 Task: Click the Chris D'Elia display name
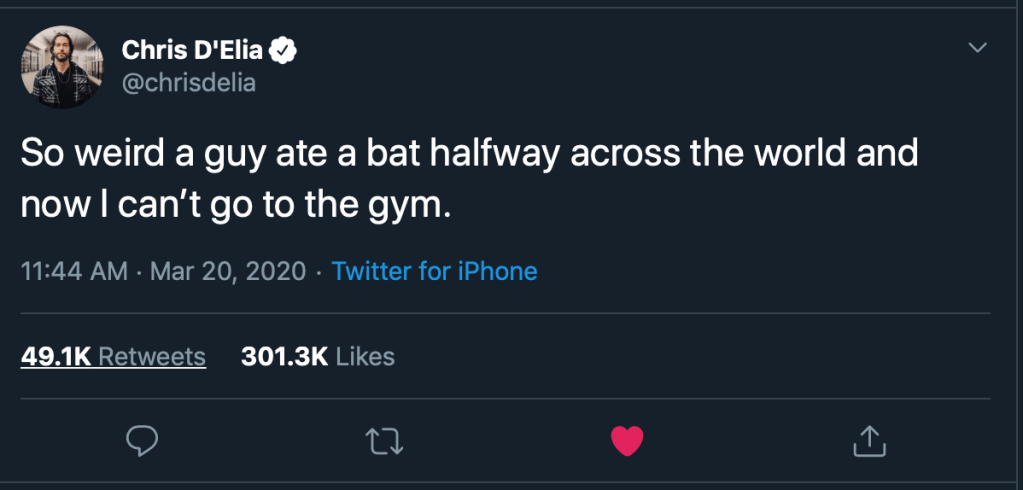[192, 48]
